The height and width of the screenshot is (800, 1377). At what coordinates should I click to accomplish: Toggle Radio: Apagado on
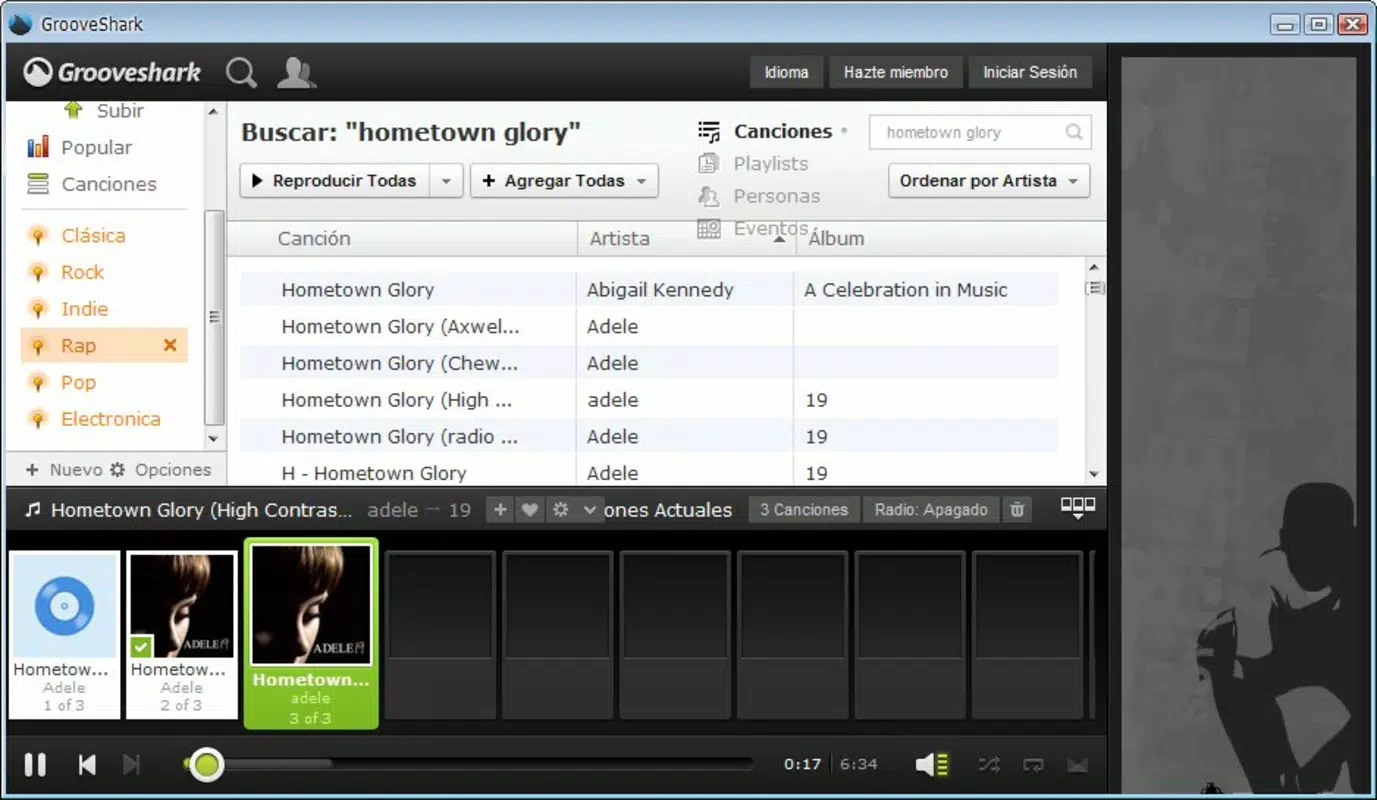[x=931, y=510]
